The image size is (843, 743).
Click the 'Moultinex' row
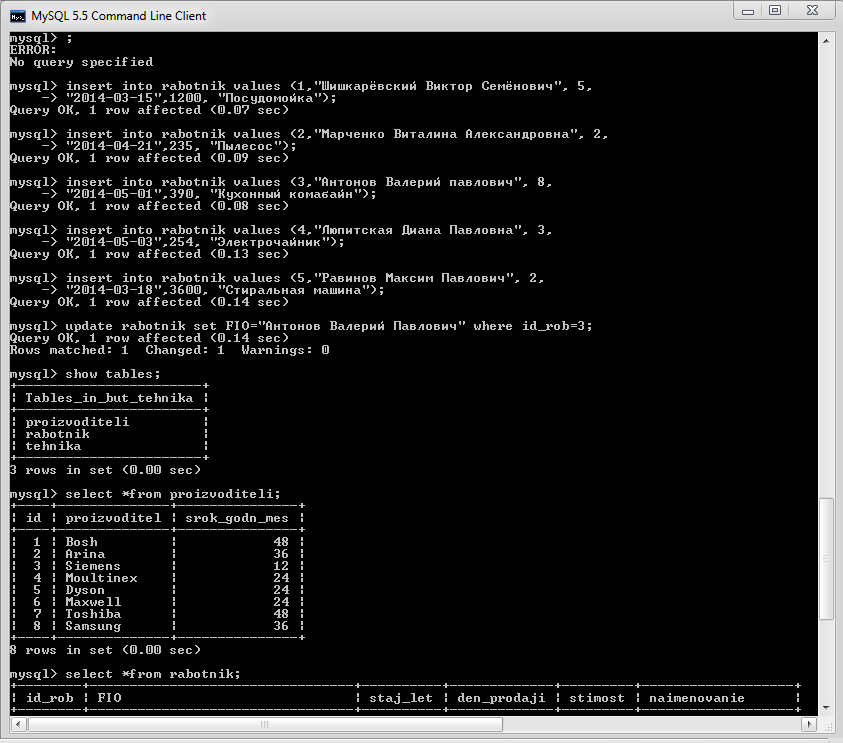[158, 578]
